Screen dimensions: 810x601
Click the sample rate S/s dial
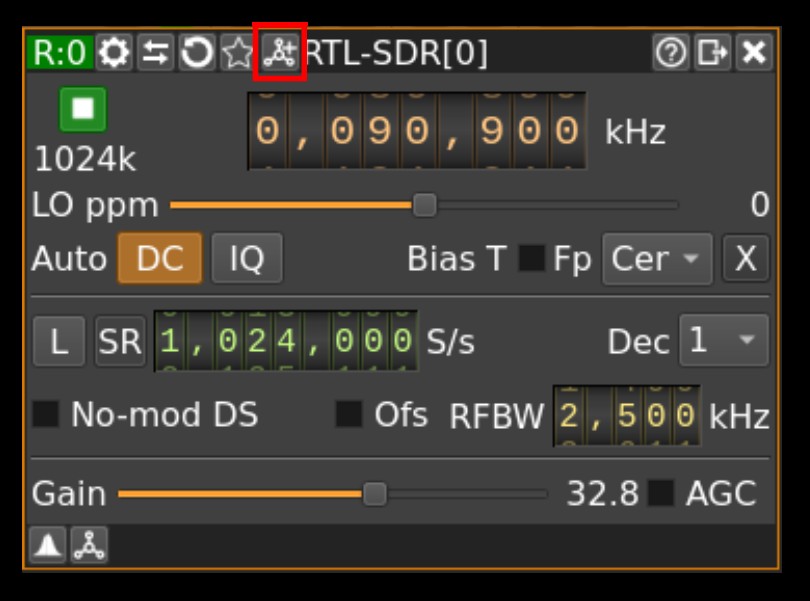tap(286, 341)
